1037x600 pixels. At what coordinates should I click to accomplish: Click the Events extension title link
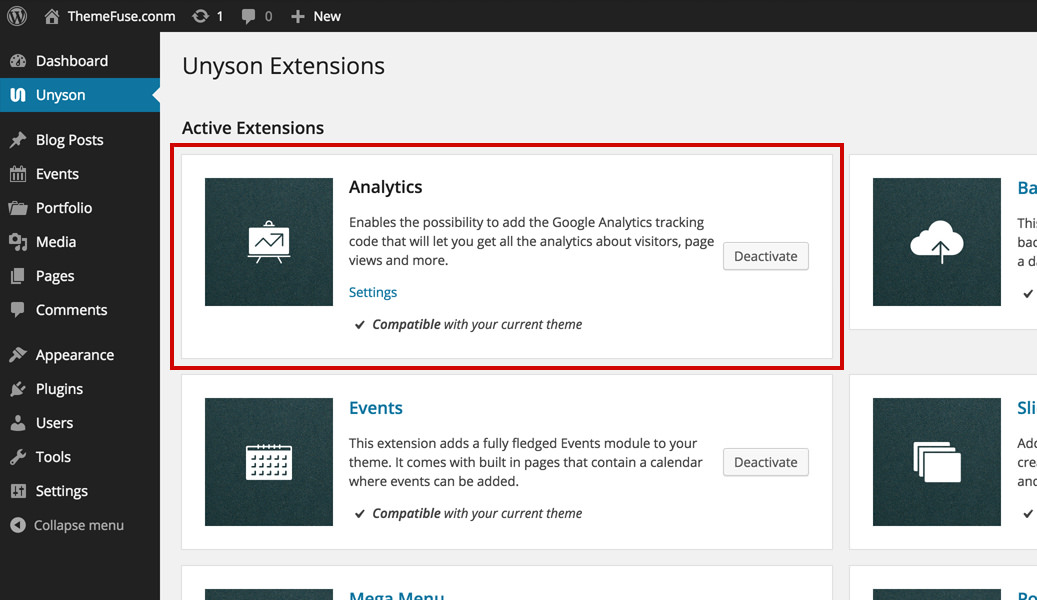[376, 407]
